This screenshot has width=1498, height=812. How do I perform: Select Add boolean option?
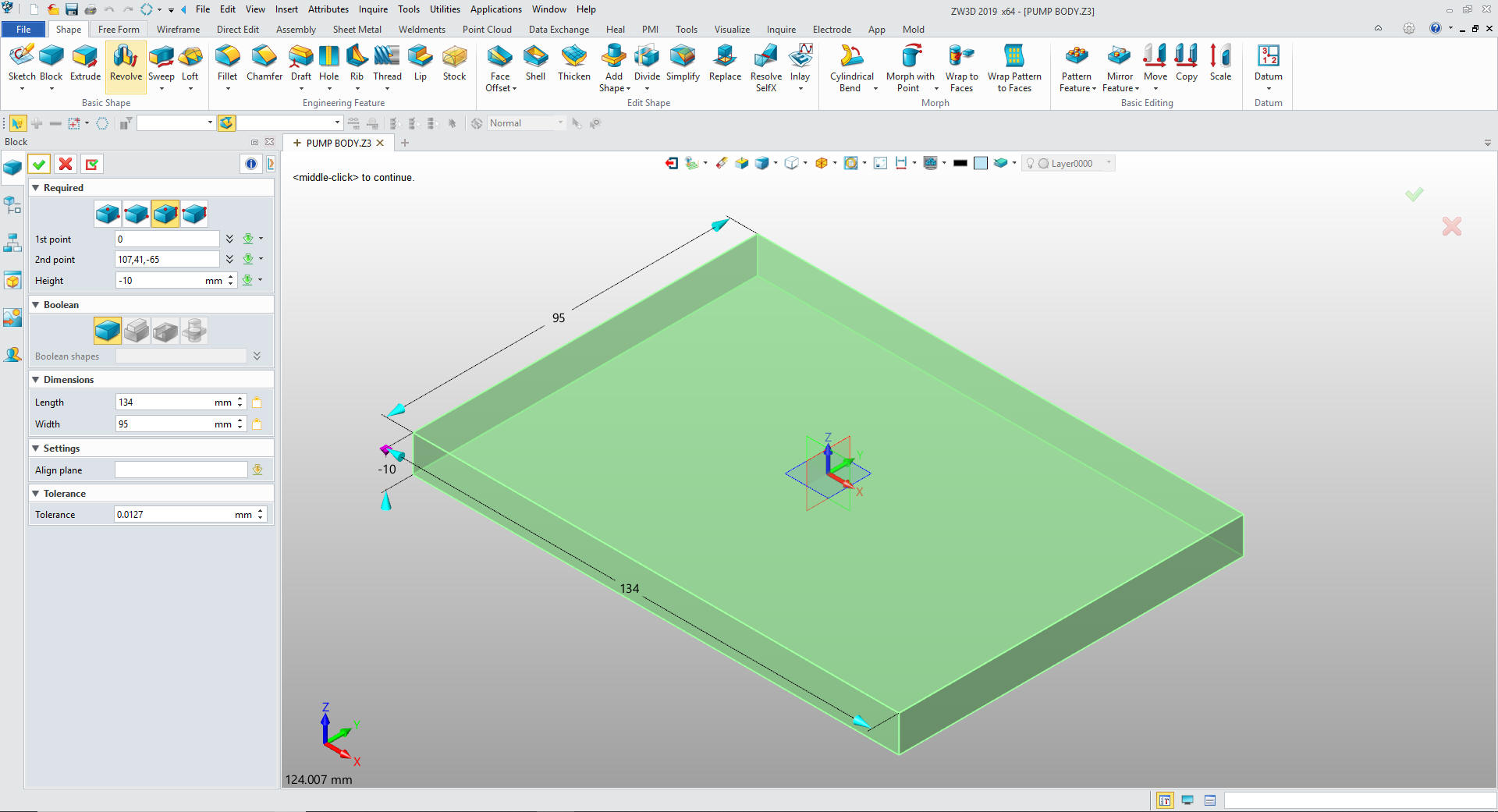point(137,331)
